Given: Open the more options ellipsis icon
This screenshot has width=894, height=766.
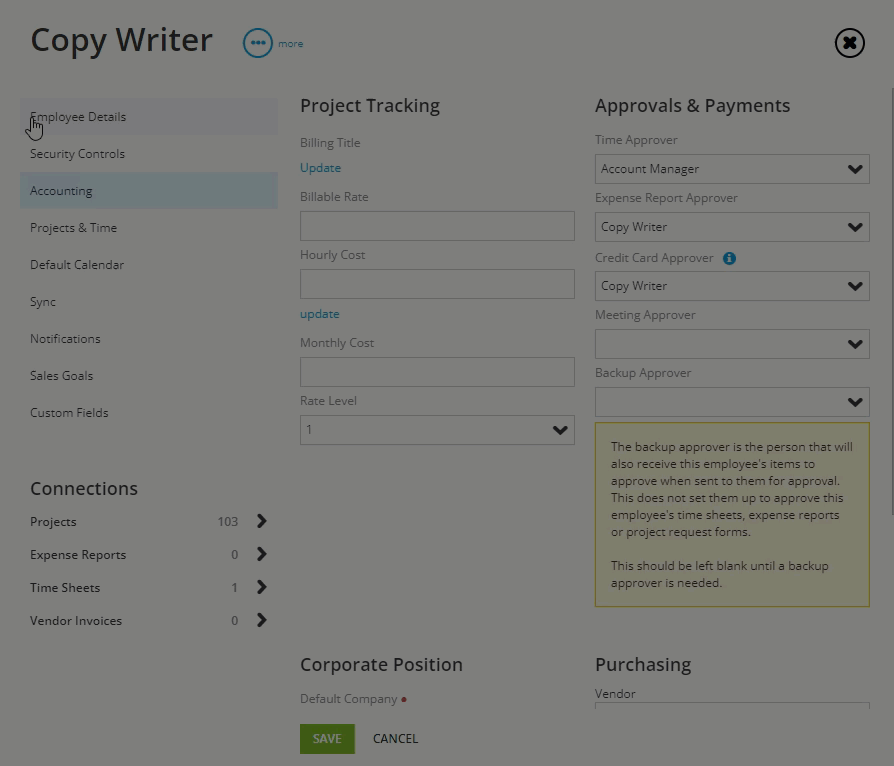Looking at the screenshot, I should pos(258,43).
